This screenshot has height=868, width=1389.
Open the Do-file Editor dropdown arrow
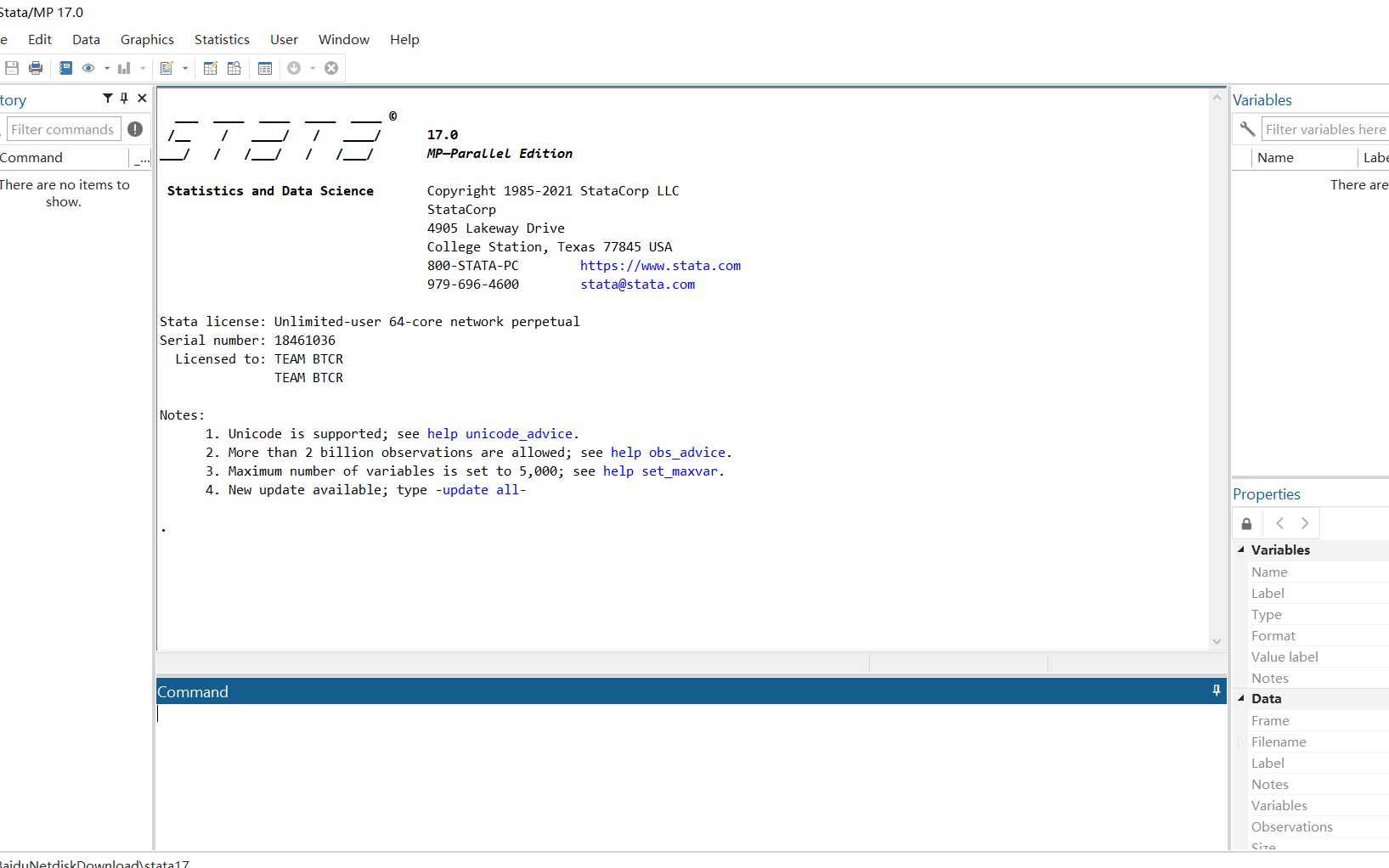(186, 68)
